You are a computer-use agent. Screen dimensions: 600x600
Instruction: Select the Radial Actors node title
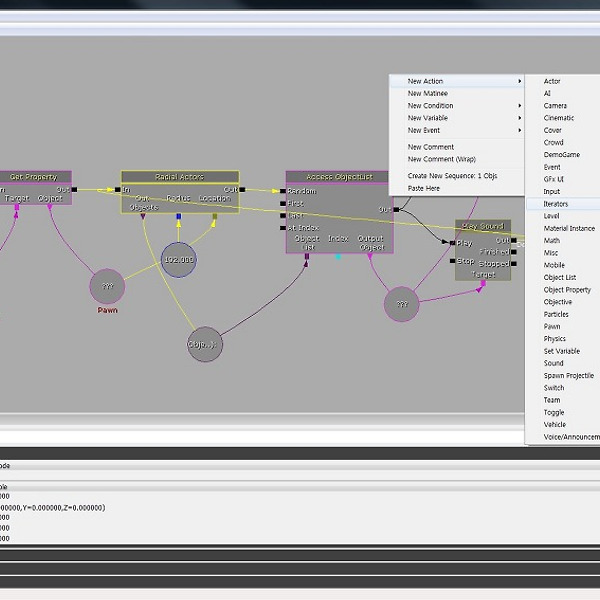coord(180,177)
